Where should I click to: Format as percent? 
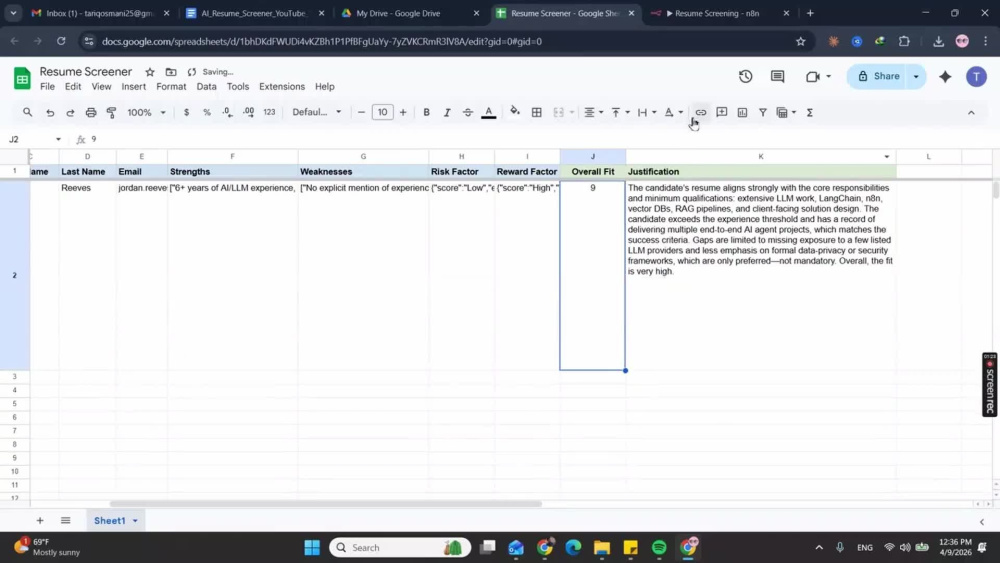click(207, 112)
